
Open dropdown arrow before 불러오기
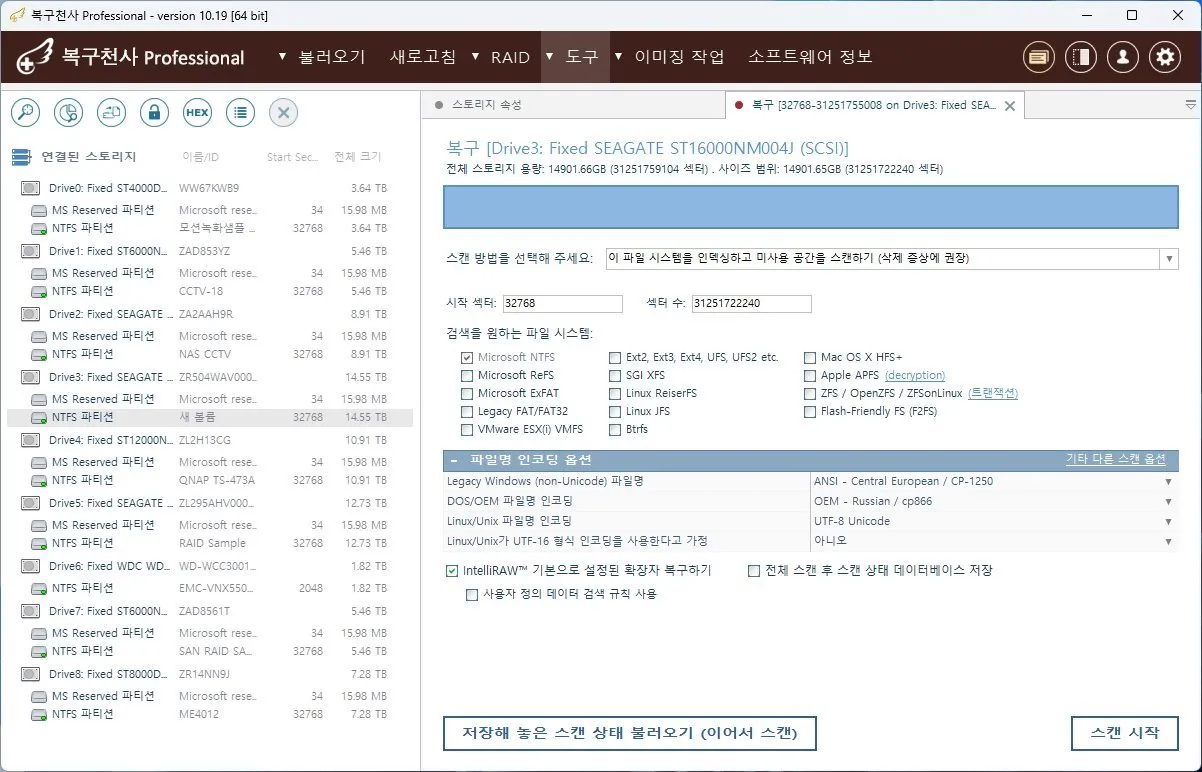click(x=283, y=57)
